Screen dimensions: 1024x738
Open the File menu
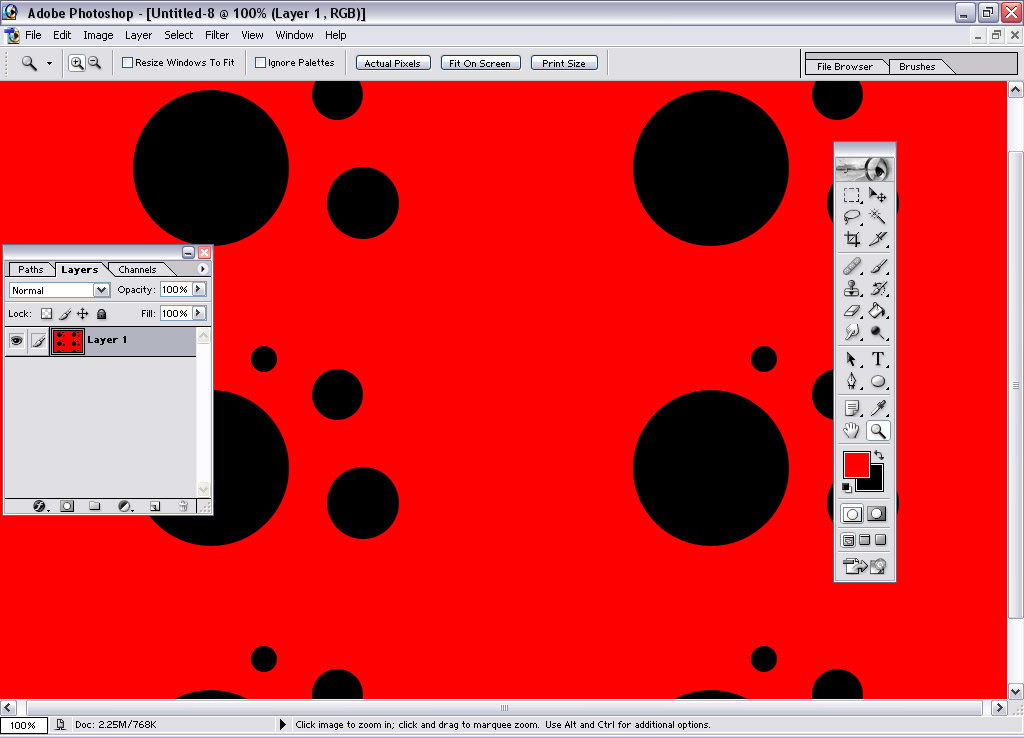[x=33, y=35]
